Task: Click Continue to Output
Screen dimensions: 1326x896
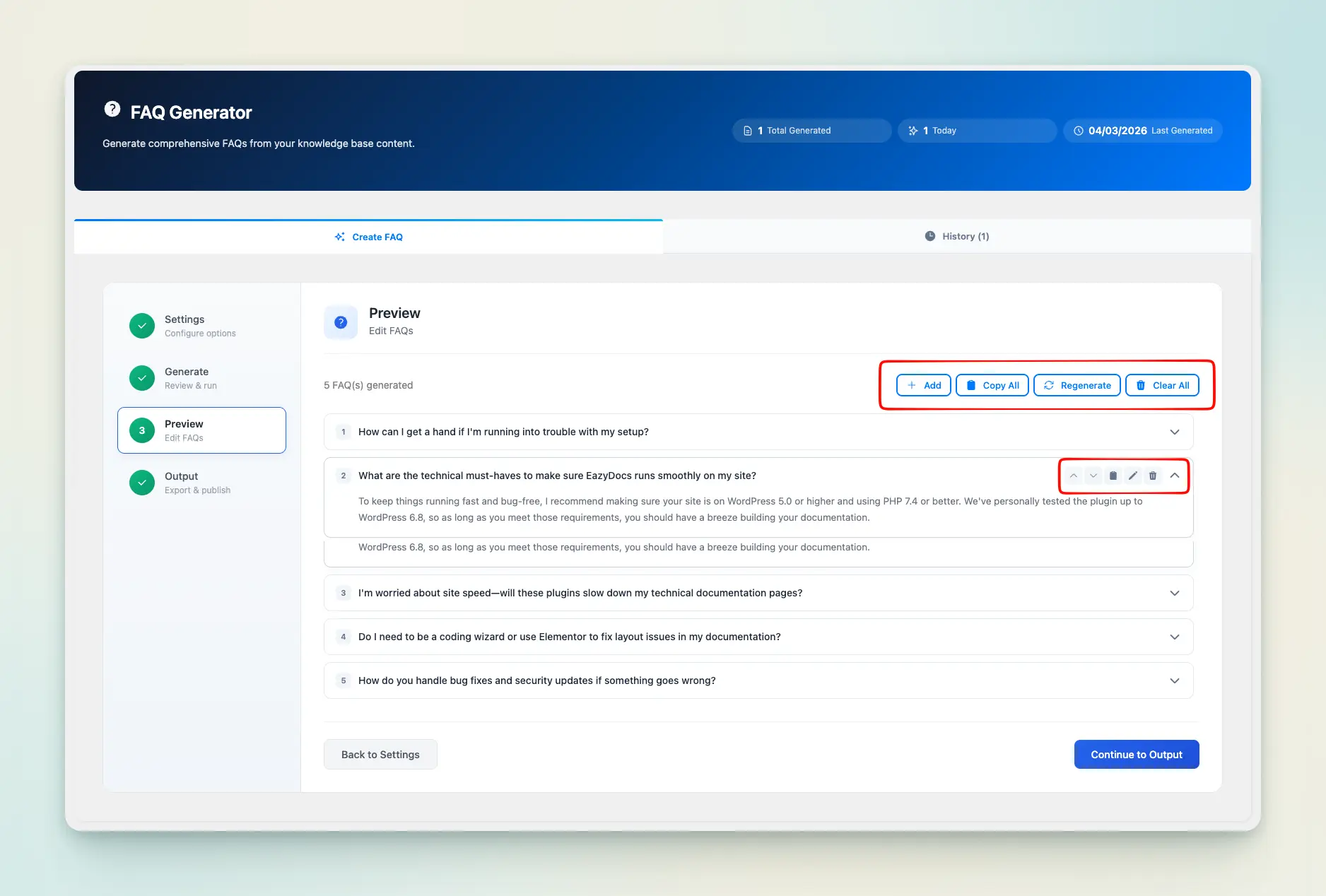Action: 1136,755
